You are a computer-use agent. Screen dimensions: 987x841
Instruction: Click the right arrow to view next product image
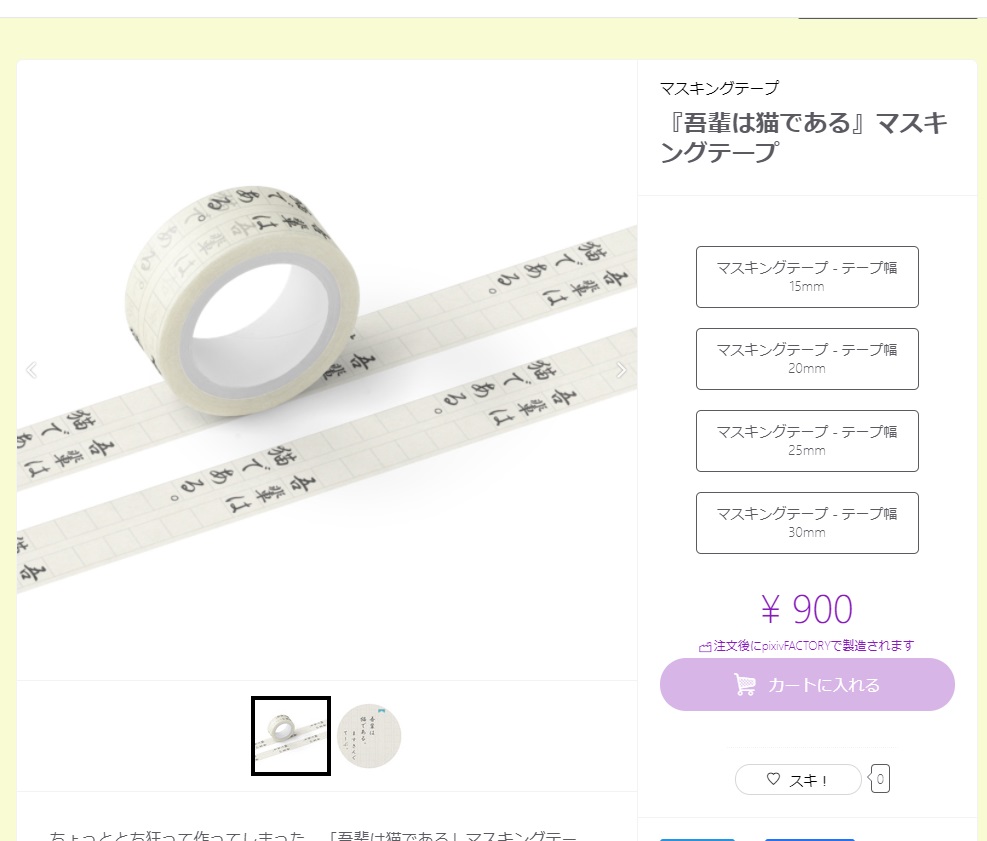(x=622, y=370)
